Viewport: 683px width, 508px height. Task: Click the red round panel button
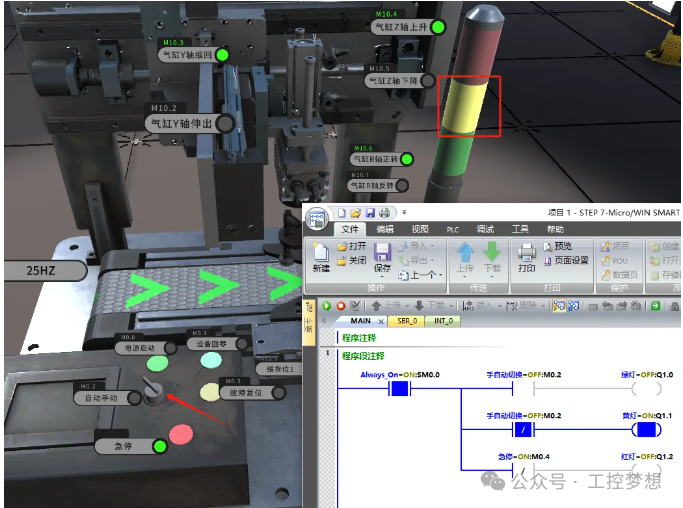click(181, 435)
